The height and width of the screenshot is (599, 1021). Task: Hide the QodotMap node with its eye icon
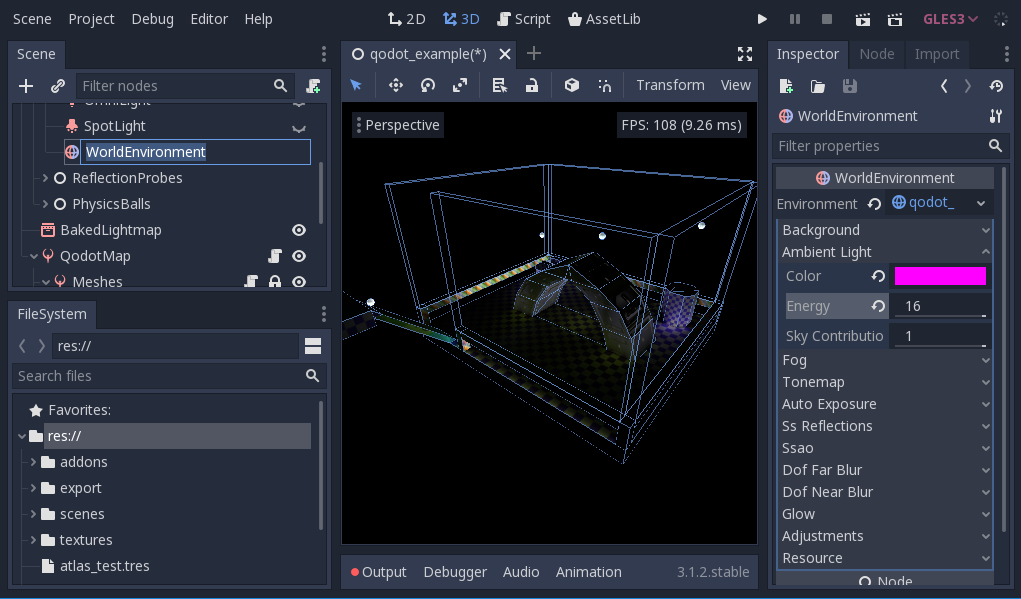[x=298, y=255]
